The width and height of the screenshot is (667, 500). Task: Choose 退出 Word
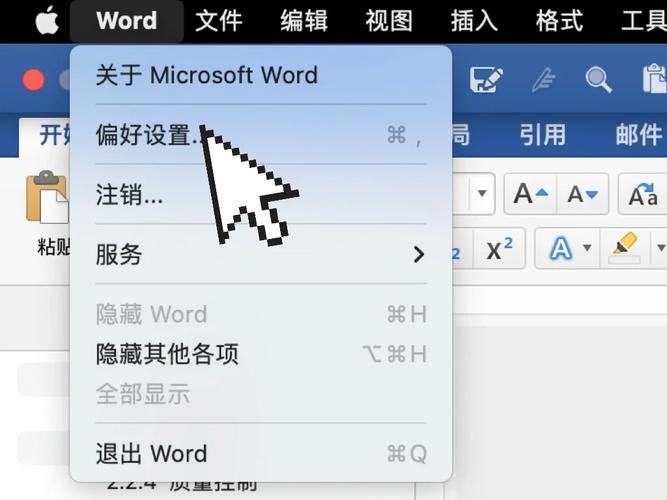[x=261, y=454]
